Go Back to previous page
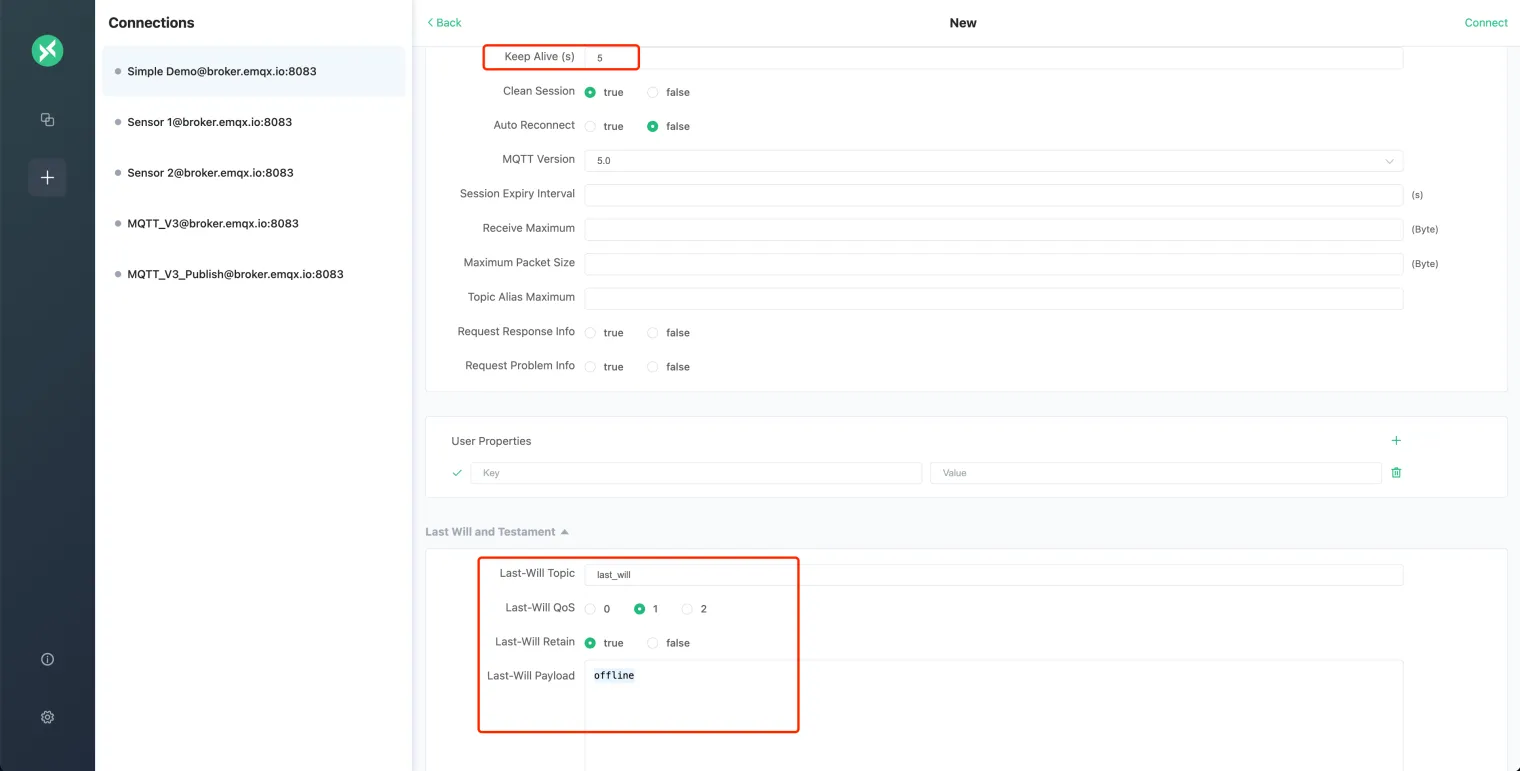This screenshot has height=771, width=1520. tap(444, 22)
